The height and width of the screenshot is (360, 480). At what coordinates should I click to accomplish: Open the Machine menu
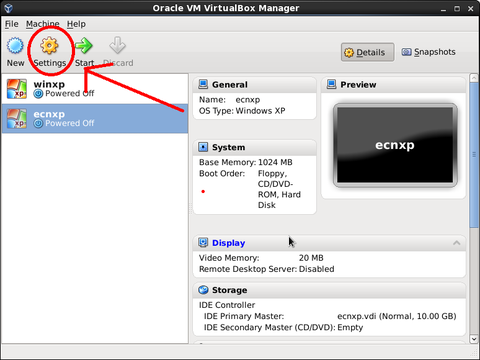coord(43,24)
